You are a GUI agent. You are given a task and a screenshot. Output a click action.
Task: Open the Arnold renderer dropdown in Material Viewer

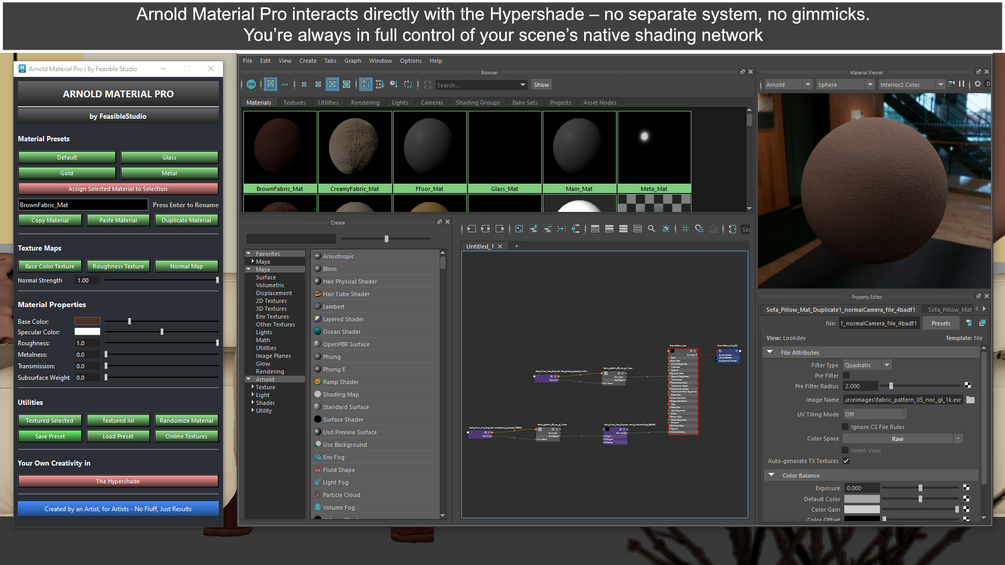tap(788, 85)
